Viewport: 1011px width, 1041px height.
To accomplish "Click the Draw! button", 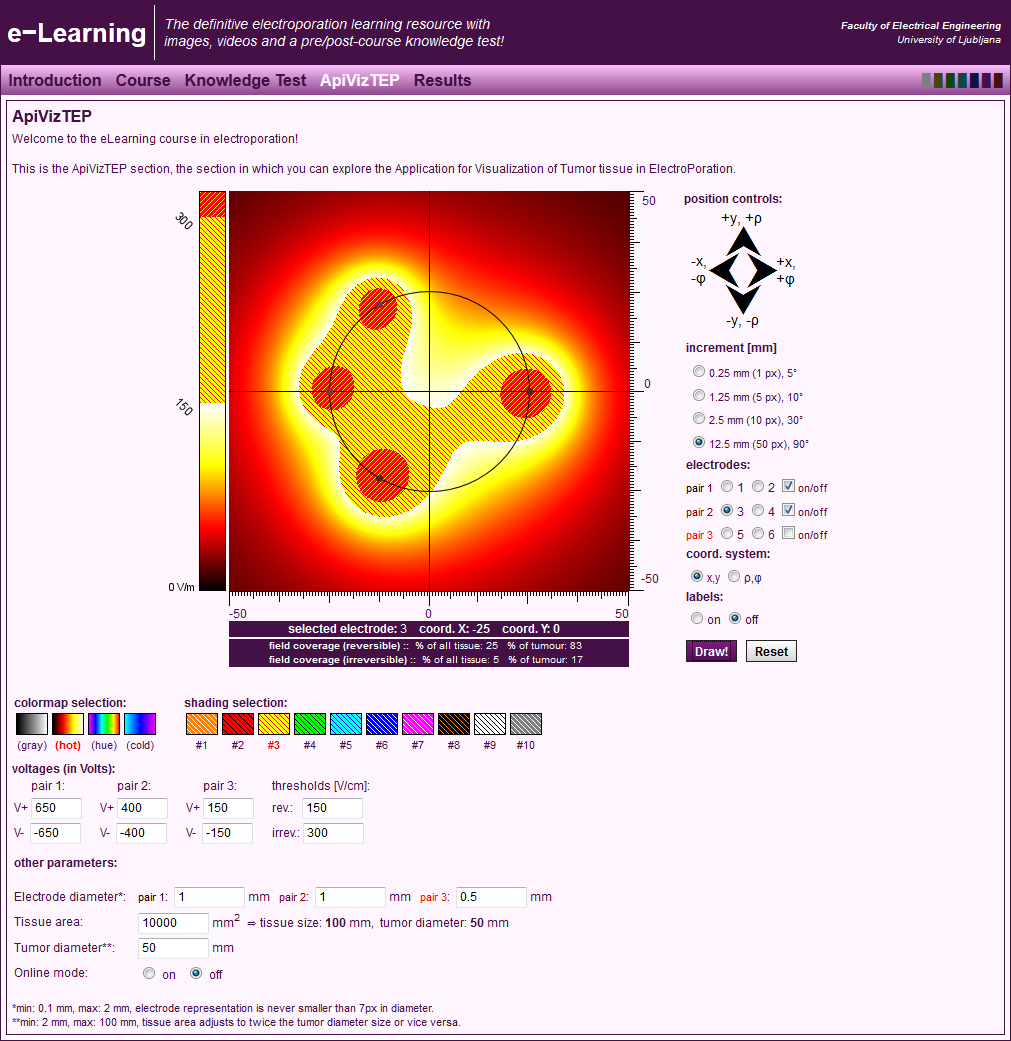I will [x=711, y=651].
